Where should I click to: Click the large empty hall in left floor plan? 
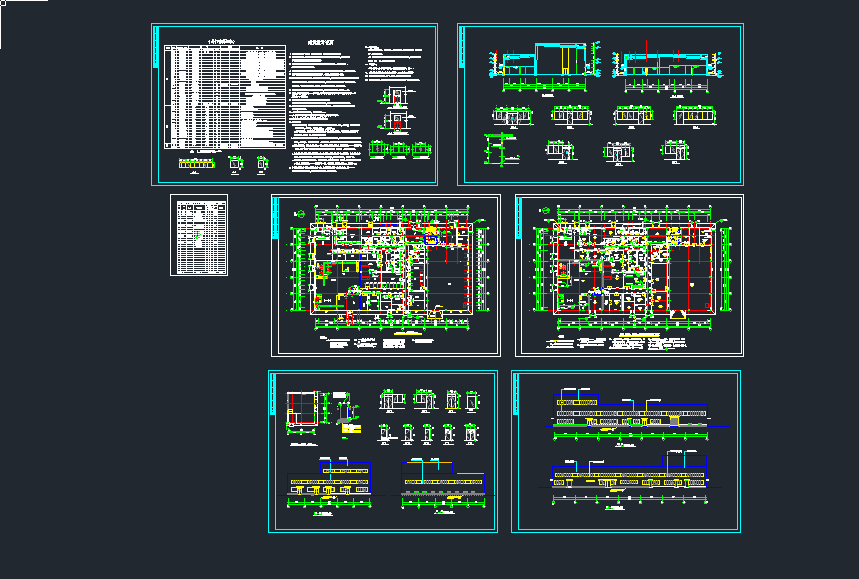coord(450,280)
